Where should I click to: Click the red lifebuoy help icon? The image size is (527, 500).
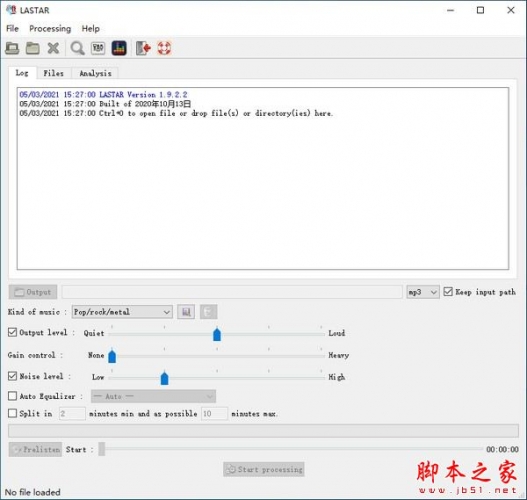coord(164,48)
